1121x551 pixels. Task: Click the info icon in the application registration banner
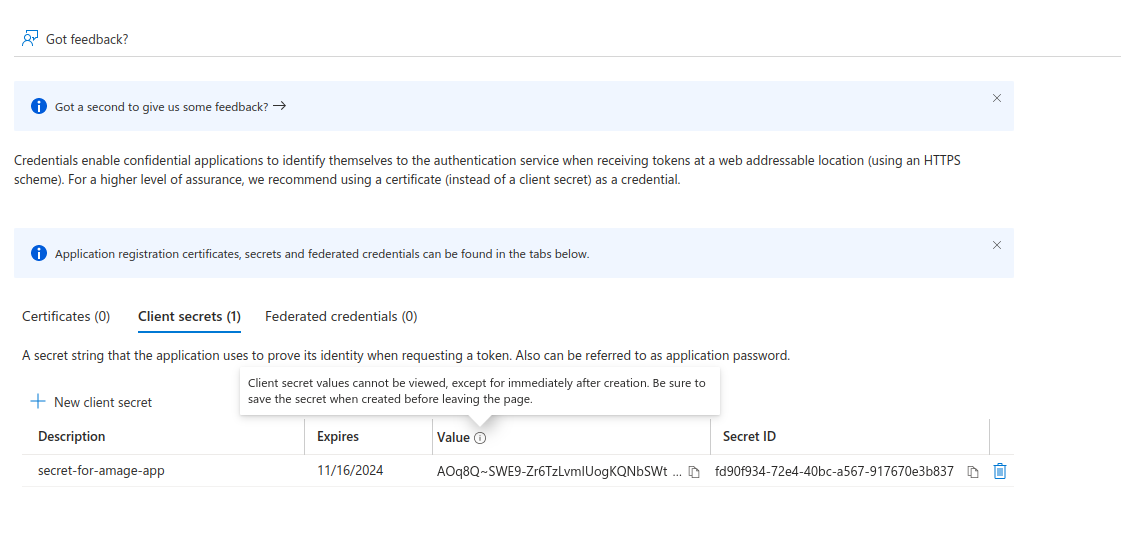pyautogui.click(x=39, y=253)
